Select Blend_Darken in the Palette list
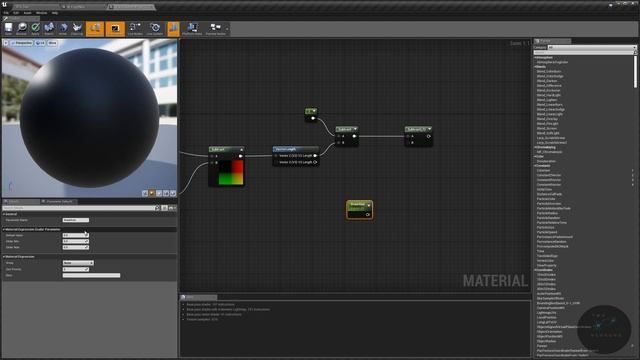 (547, 81)
